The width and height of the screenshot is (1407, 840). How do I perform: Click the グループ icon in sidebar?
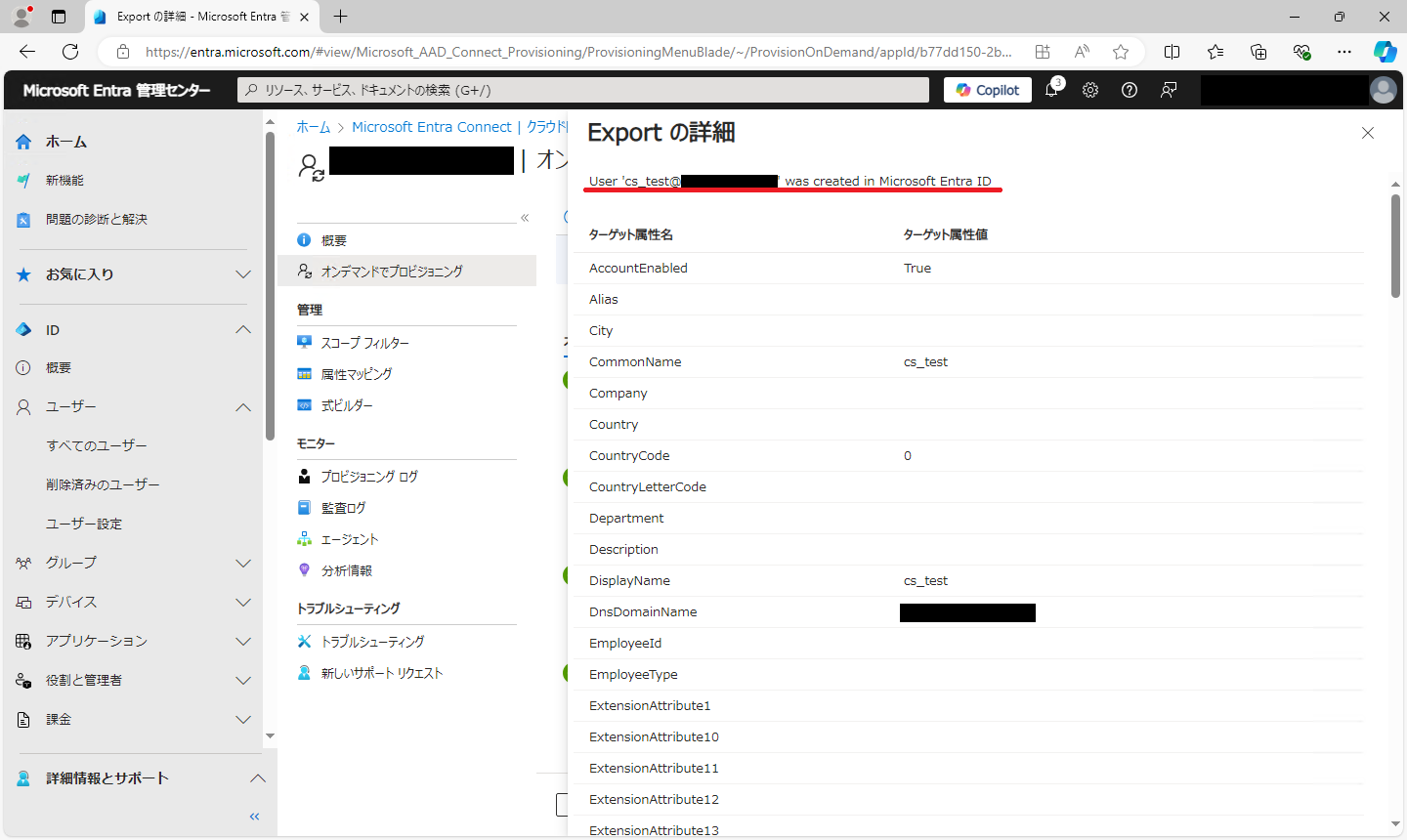23,564
